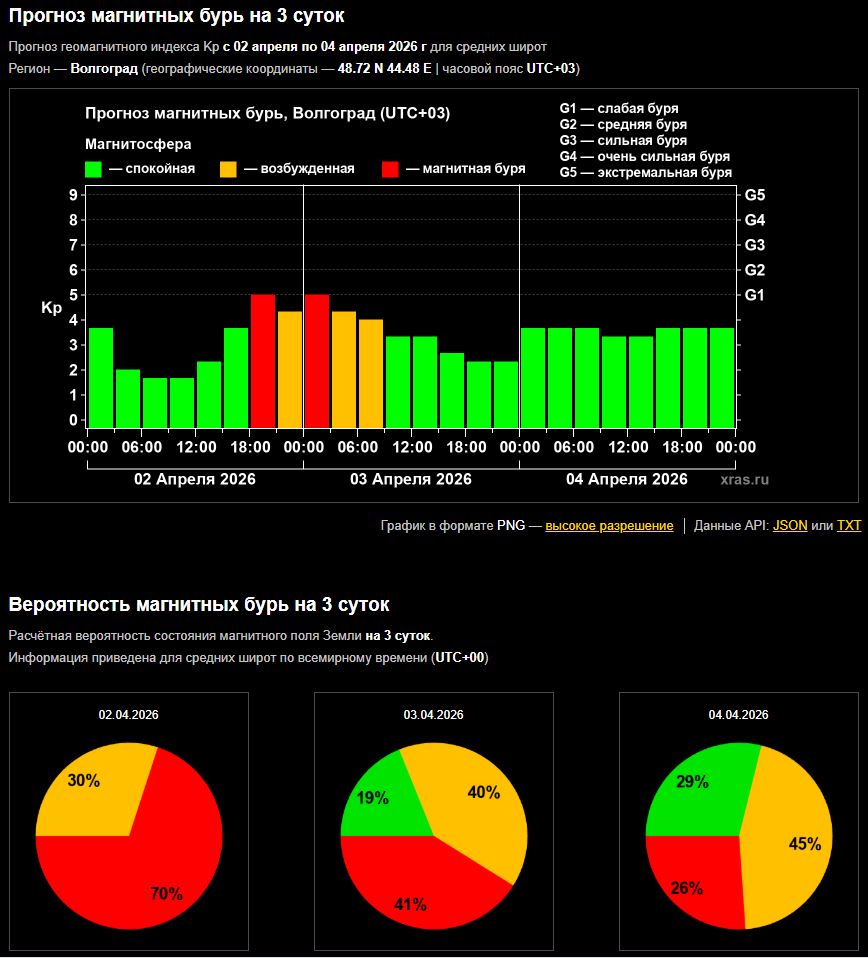Click the red 26% slice in 04.04.2026 pie
This screenshot has width=868, height=958.
(x=690, y=880)
